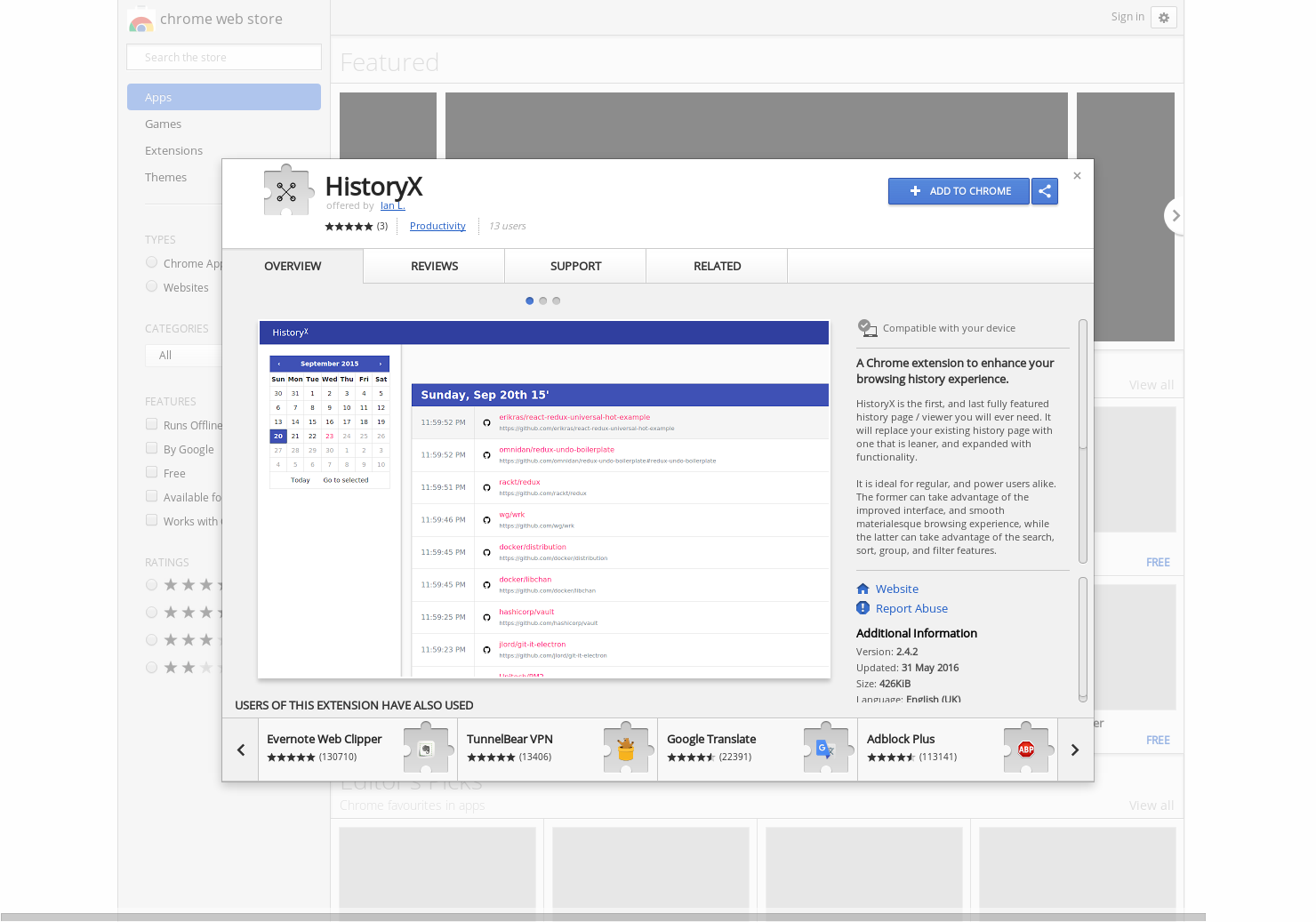
Task: Click View all beside Featured section
Action: (x=1151, y=385)
